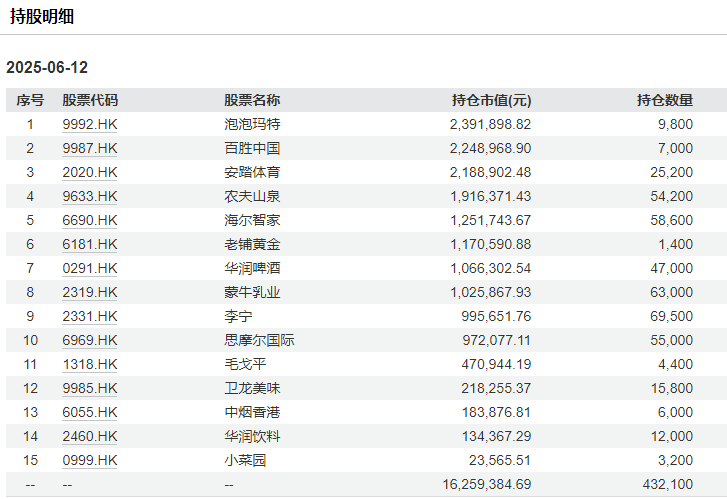
Task: Click stock code 6181.HK
Action: 89,244
